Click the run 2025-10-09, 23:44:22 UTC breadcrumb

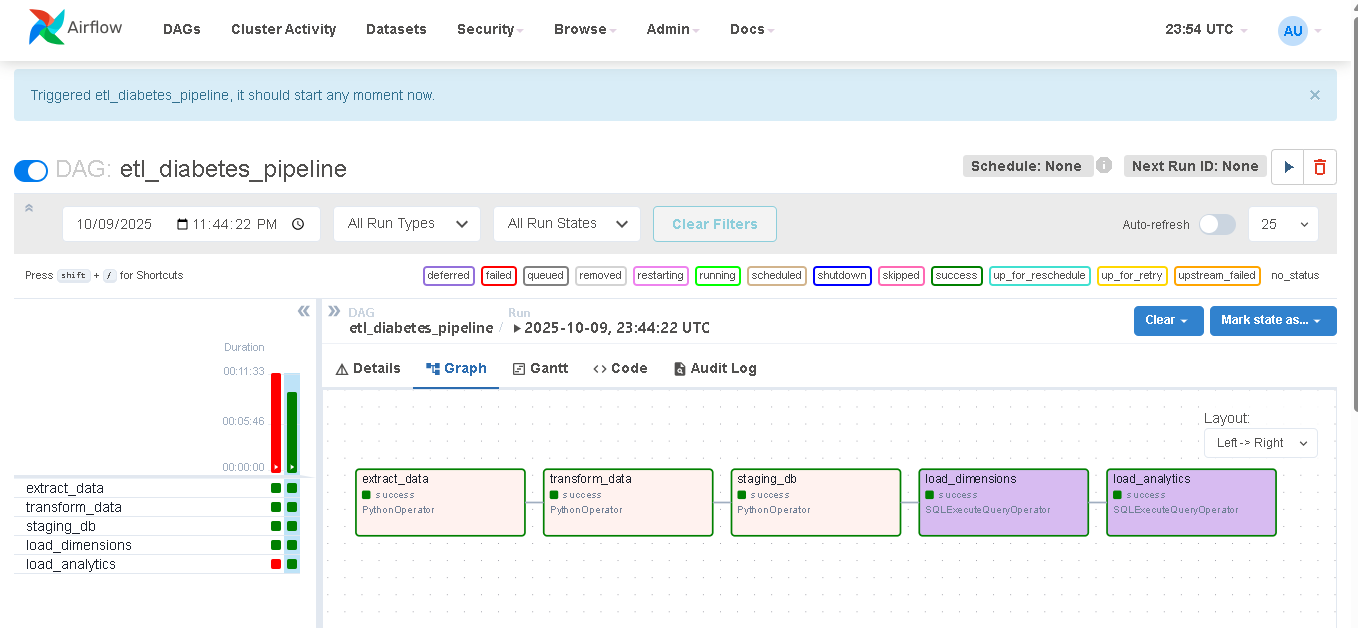pos(610,328)
